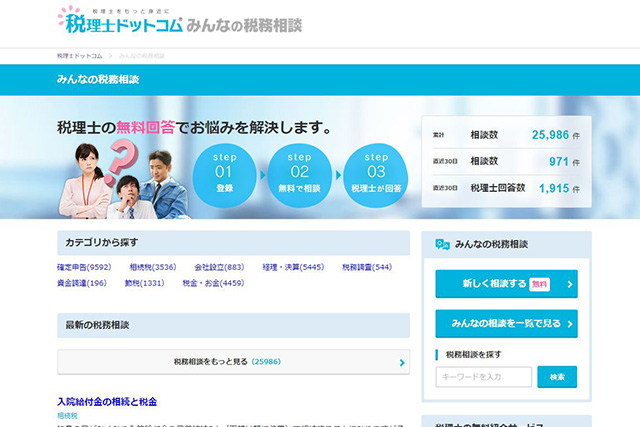Viewport: 640px width, 427px height.
Task: Click the 検索 search button
Action: [557, 377]
